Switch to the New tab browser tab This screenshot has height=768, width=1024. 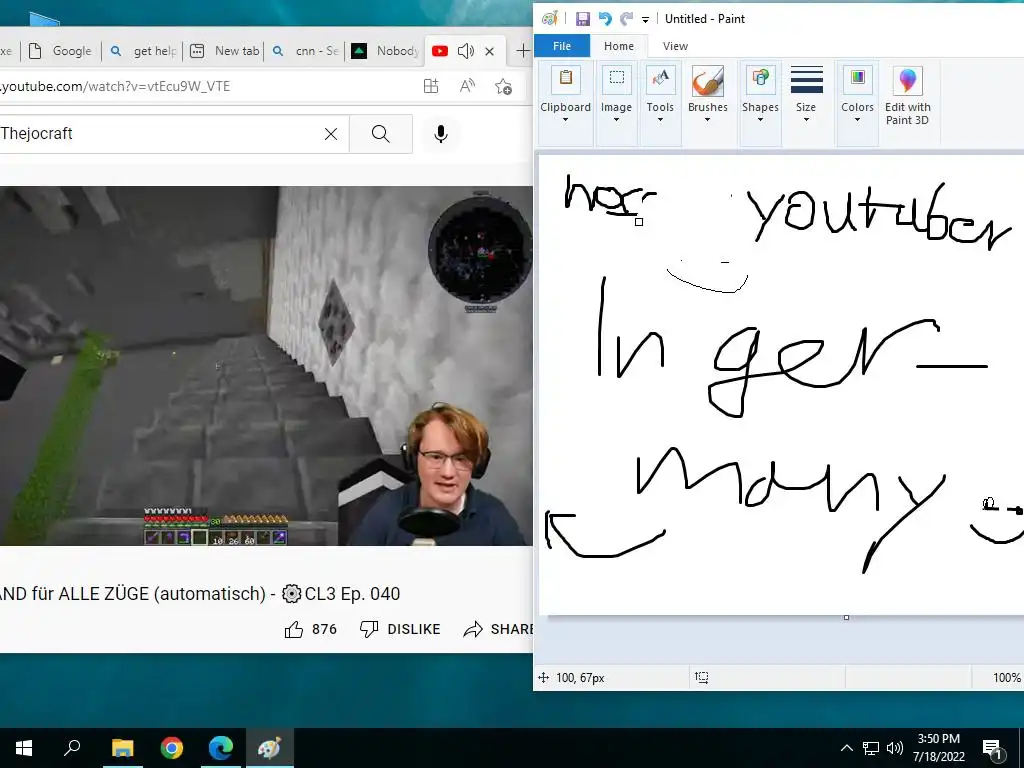pyautogui.click(x=224, y=51)
